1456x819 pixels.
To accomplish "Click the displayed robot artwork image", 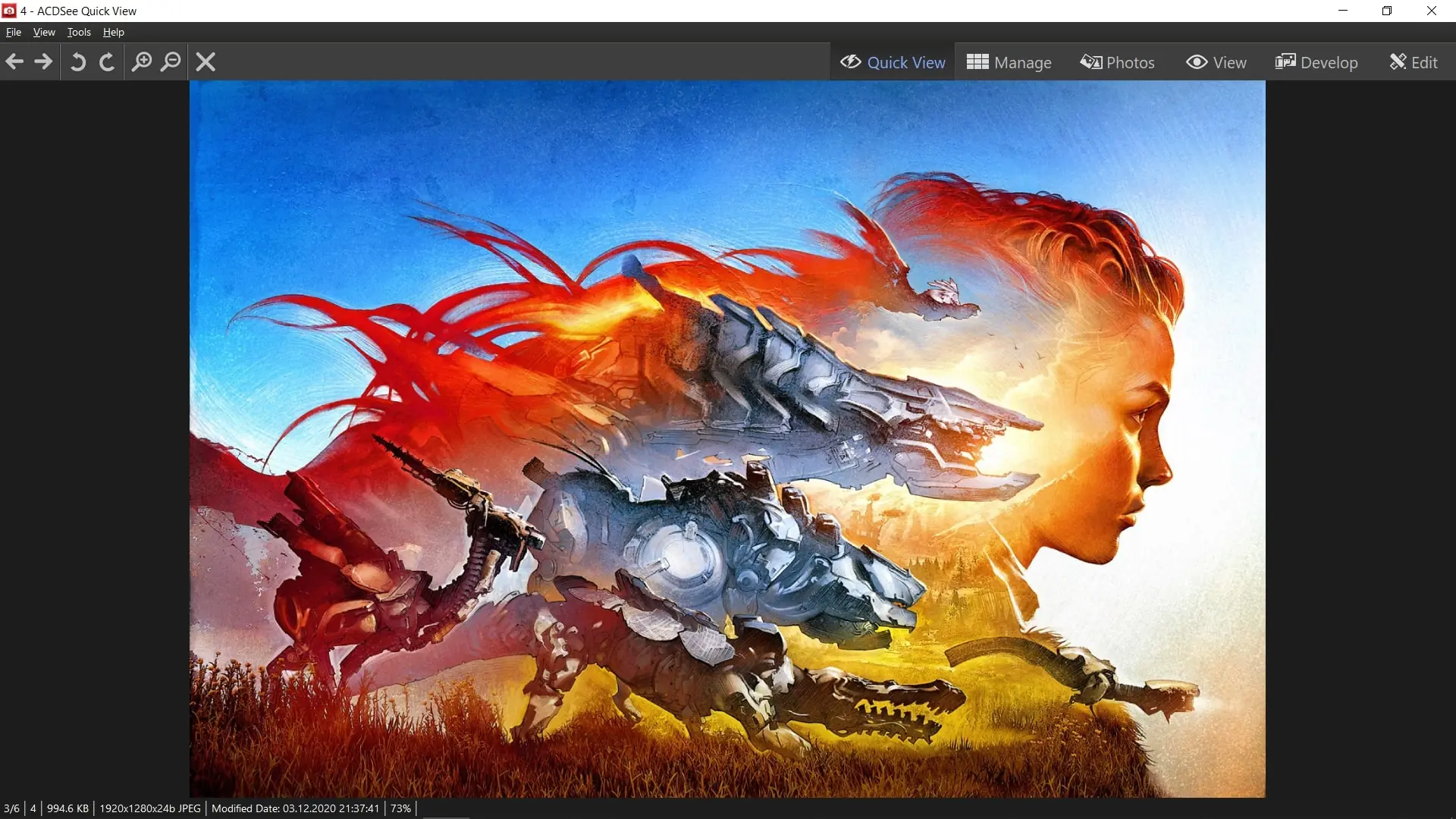I will pyautogui.click(x=727, y=439).
